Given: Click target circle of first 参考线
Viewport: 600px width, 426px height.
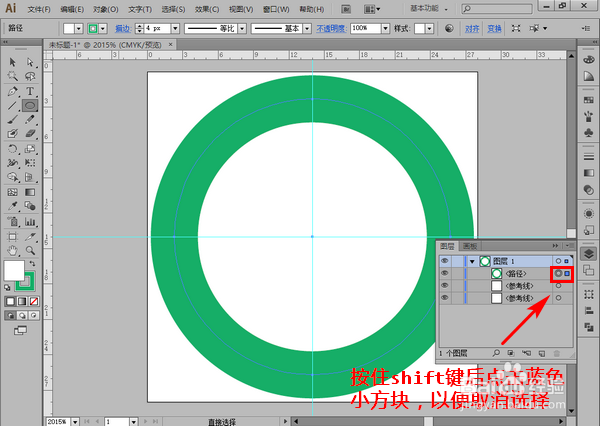Looking at the screenshot, I should (558, 286).
